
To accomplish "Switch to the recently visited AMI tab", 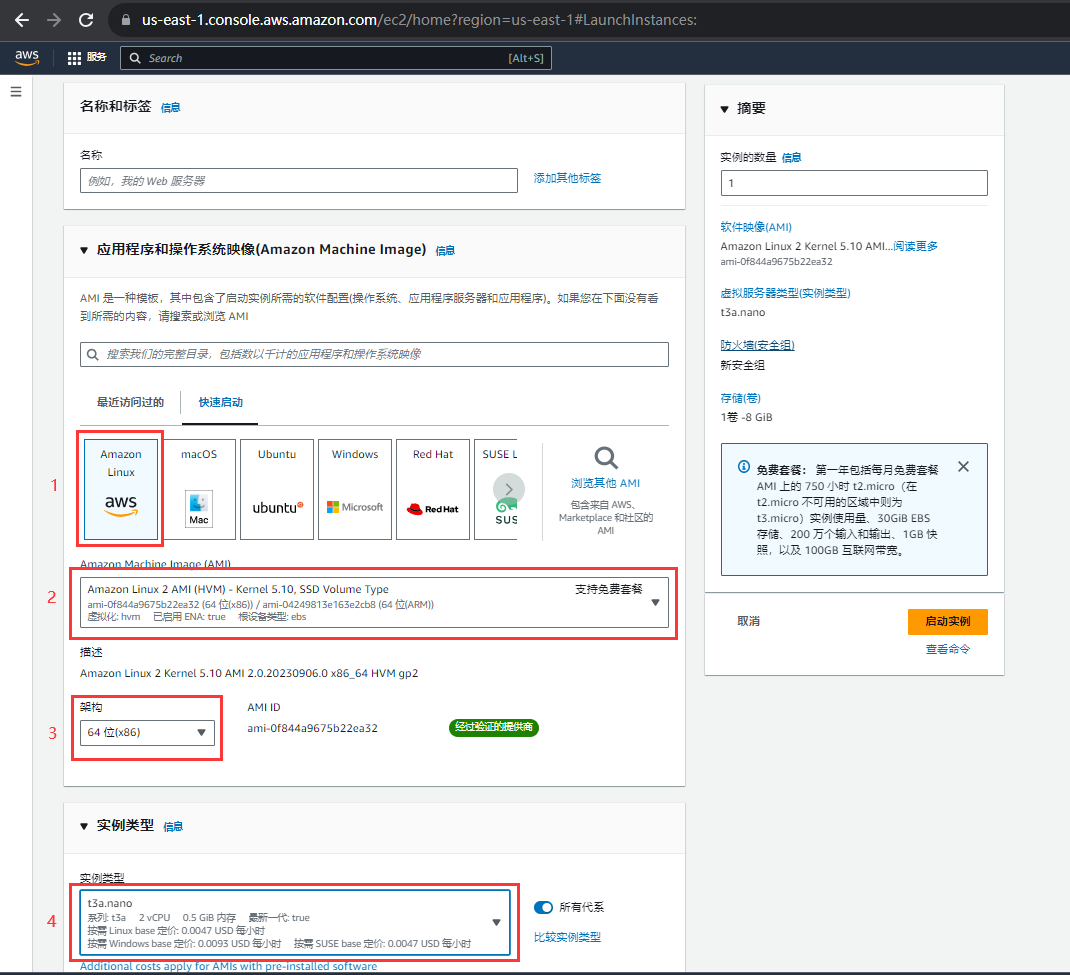I will (130, 402).
